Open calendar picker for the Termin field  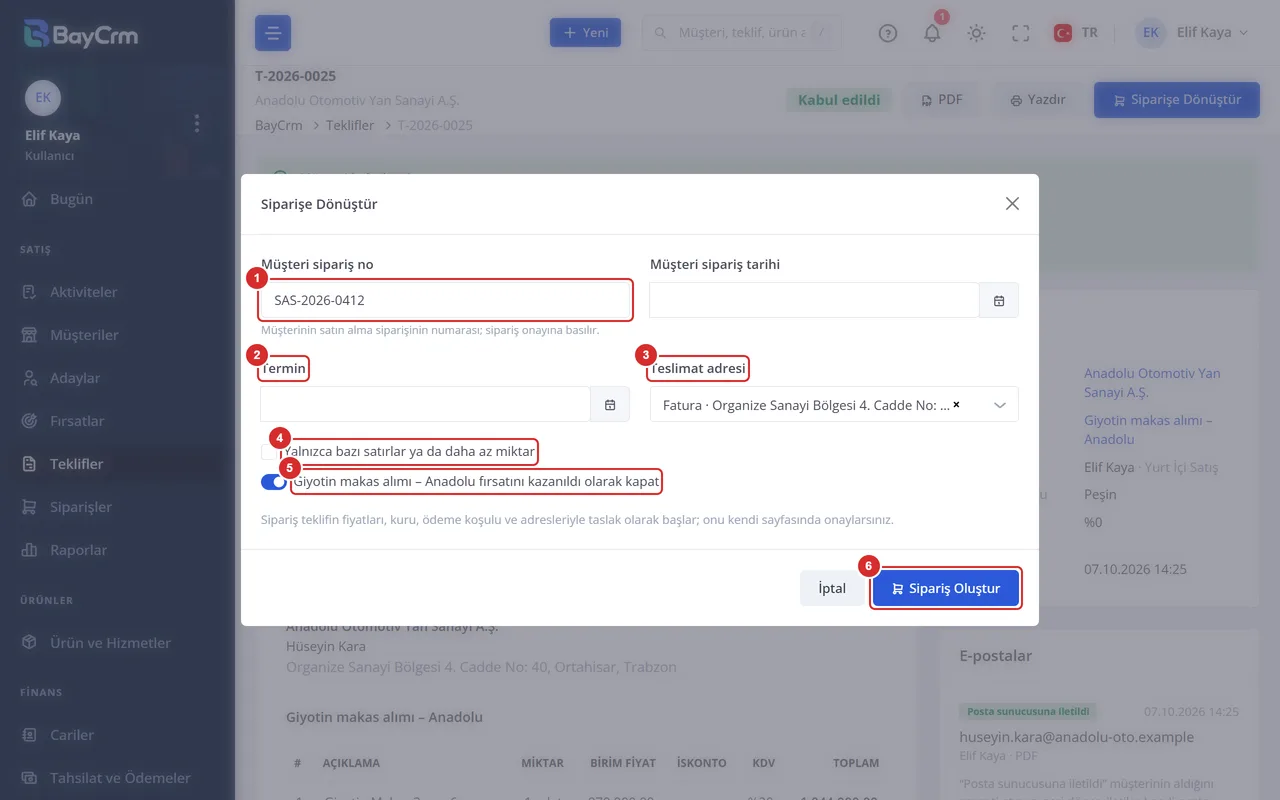tap(610, 405)
